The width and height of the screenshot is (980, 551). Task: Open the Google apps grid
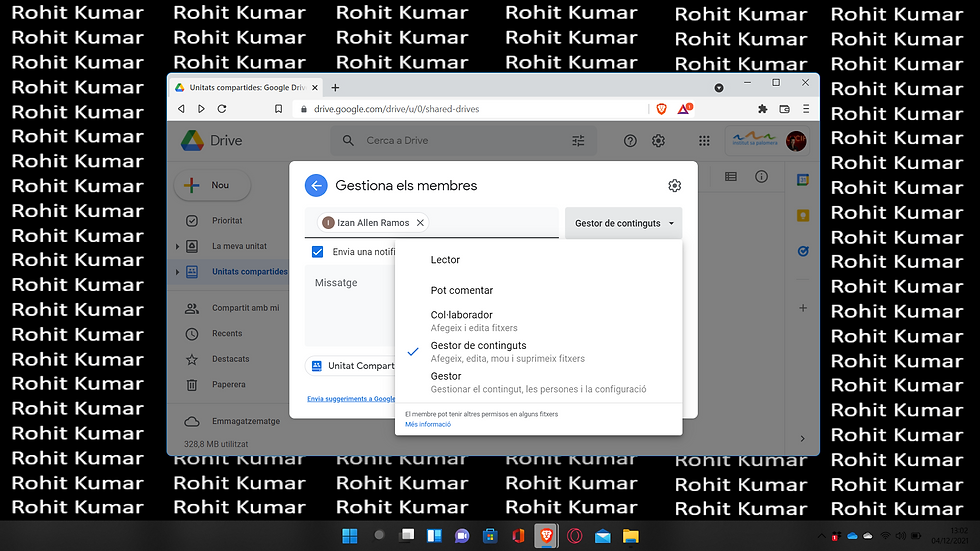pos(704,141)
